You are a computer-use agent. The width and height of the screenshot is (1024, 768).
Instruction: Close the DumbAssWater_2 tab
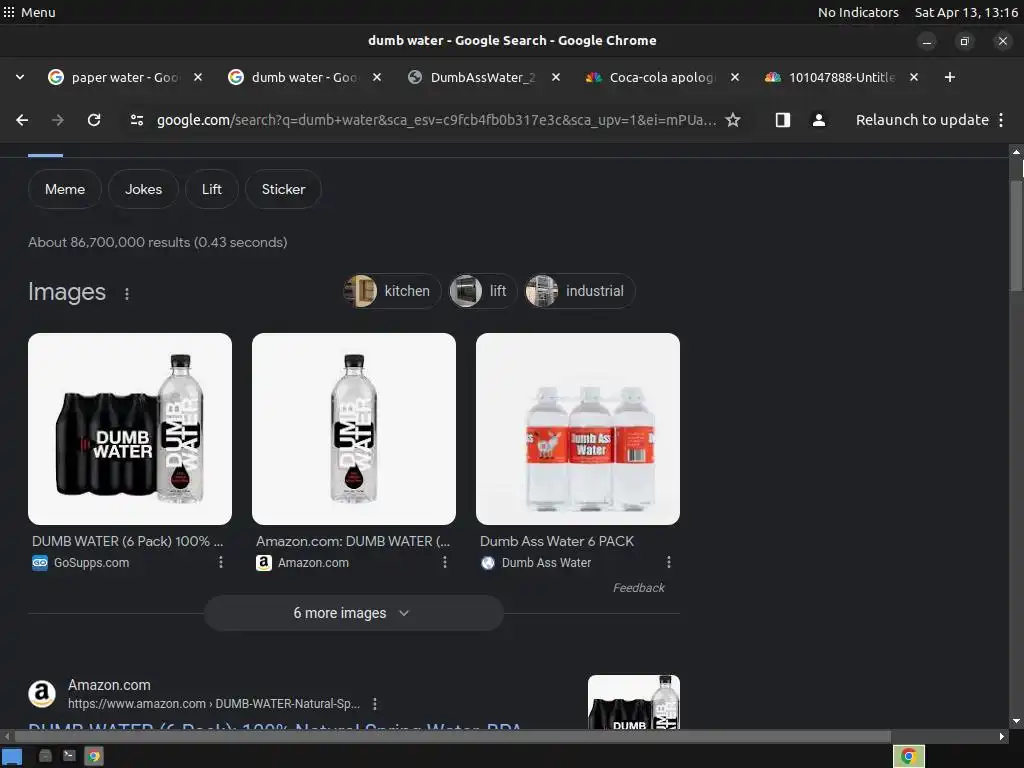(x=556, y=77)
